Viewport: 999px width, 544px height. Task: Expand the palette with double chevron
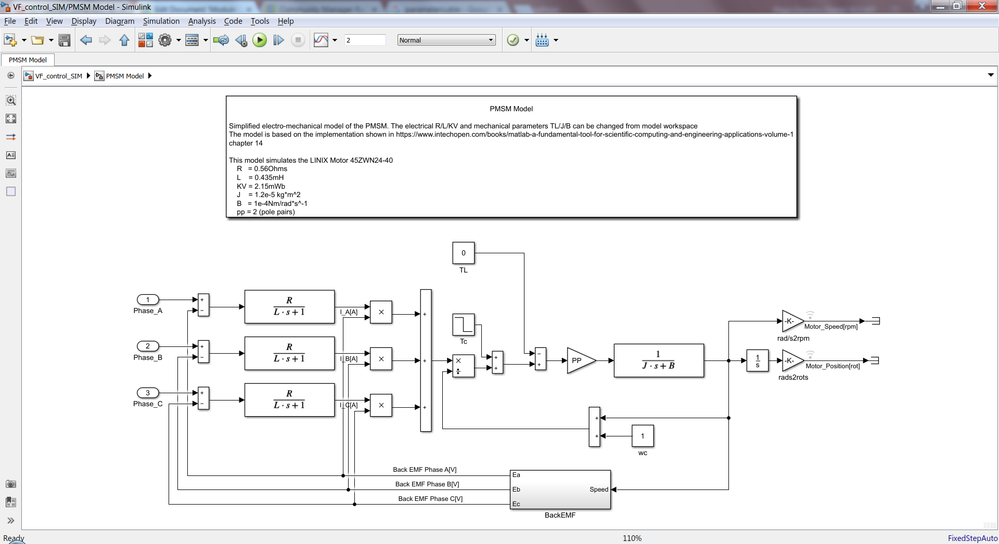click(11, 520)
